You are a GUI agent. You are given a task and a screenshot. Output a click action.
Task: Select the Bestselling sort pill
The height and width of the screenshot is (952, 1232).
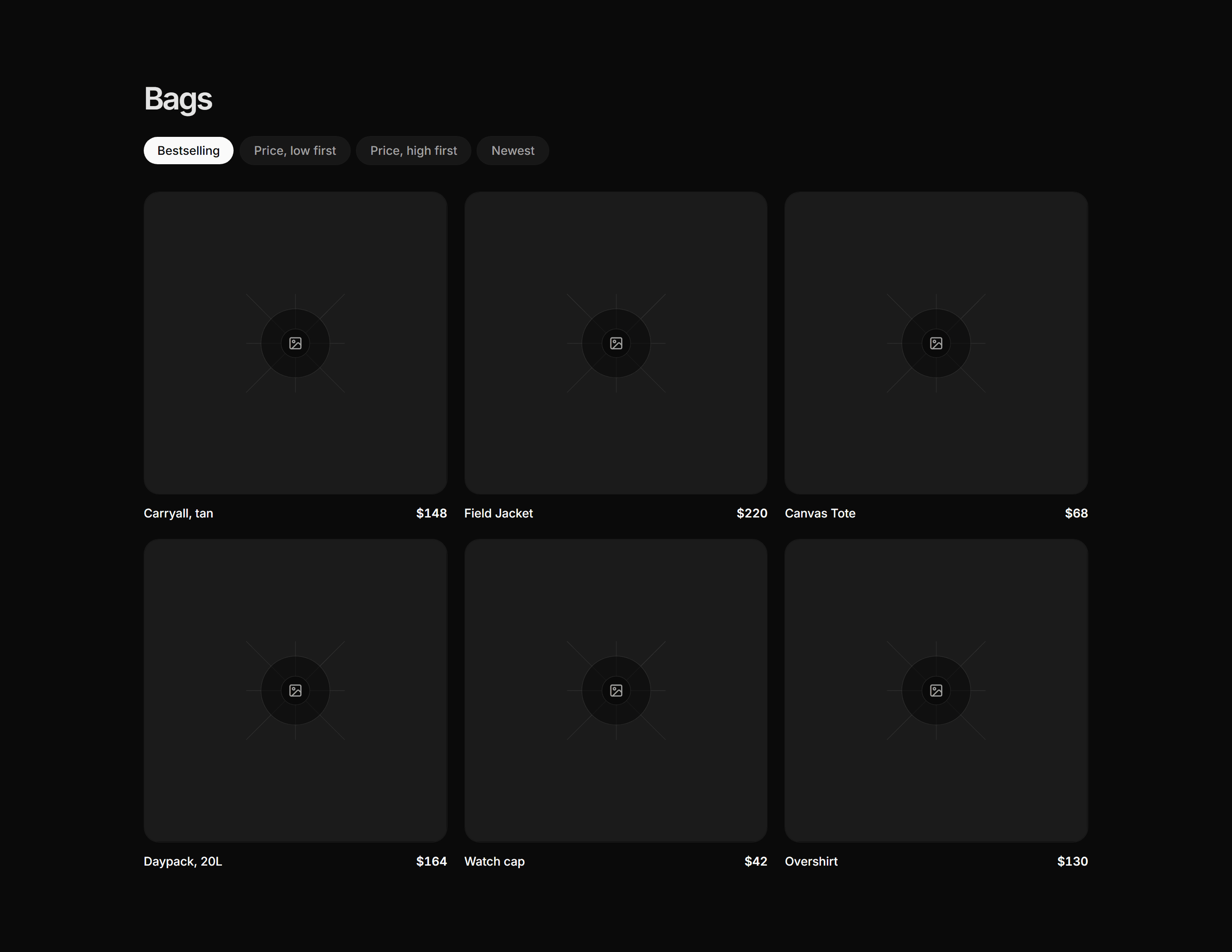(x=188, y=151)
